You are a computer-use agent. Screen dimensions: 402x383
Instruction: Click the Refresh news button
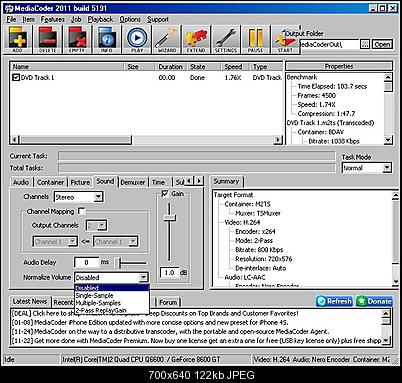(335, 301)
